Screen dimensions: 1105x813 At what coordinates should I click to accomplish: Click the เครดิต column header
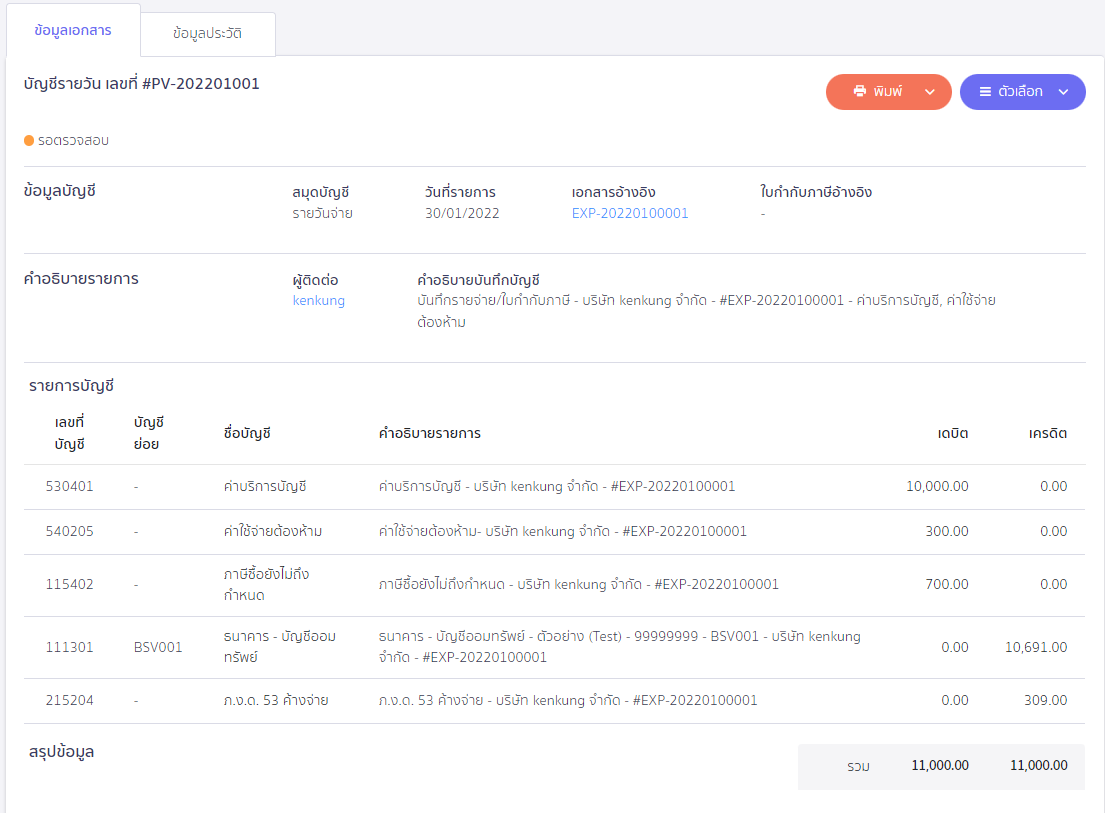[1048, 433]
